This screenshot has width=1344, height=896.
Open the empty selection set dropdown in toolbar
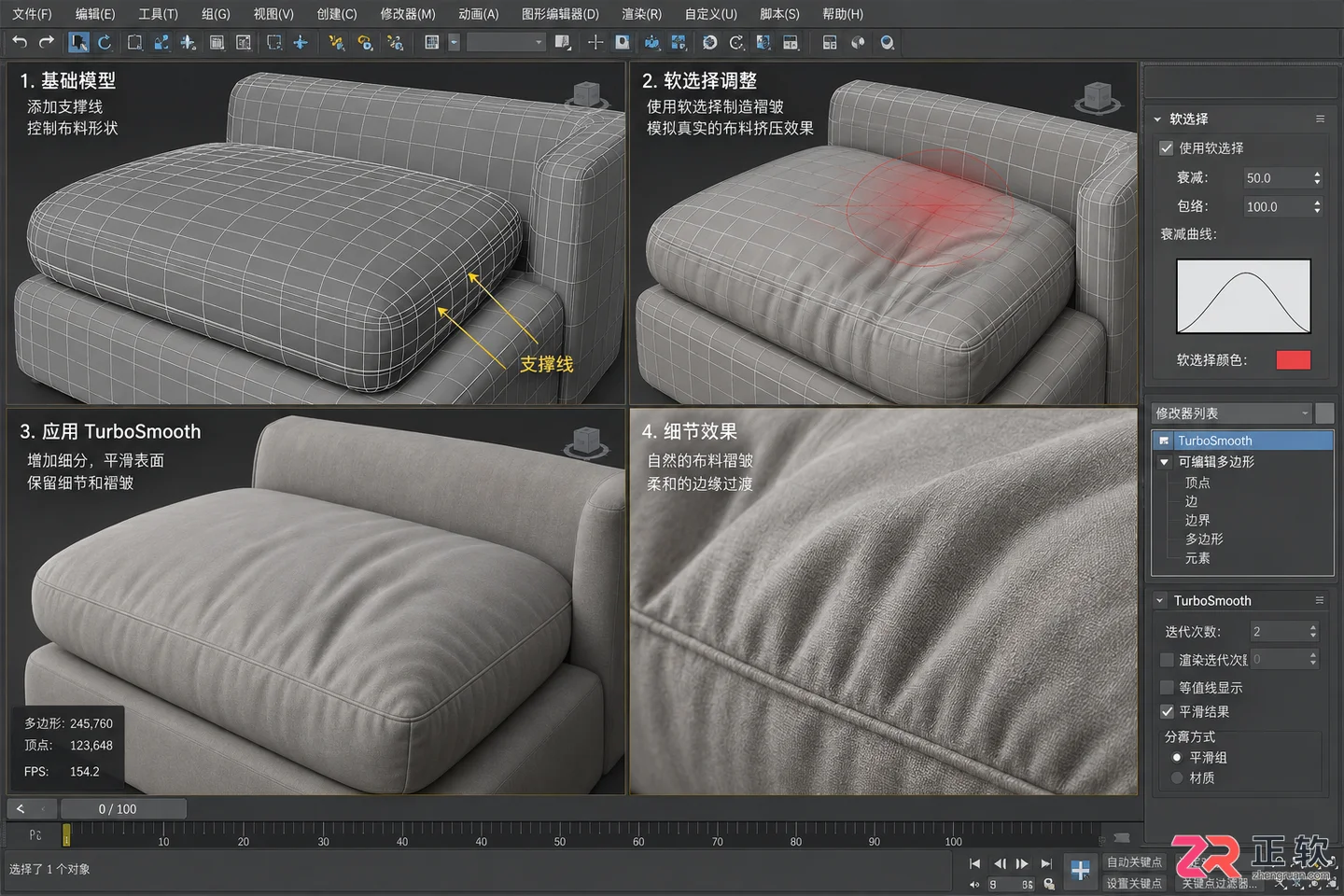tap(506, 42)
